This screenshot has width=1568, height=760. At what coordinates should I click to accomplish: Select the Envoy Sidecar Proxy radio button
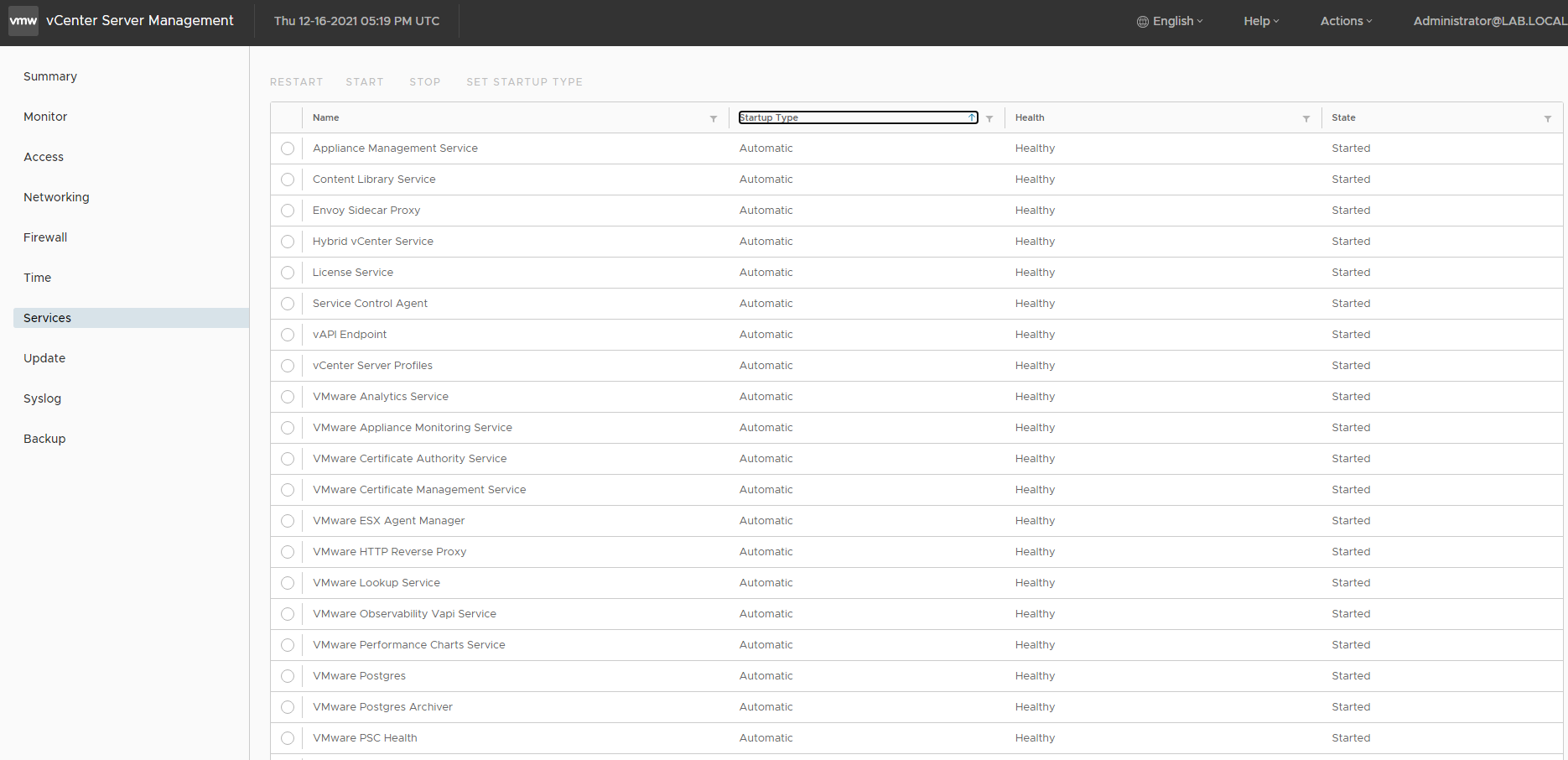pyautogui.click(x=288, y=211)
